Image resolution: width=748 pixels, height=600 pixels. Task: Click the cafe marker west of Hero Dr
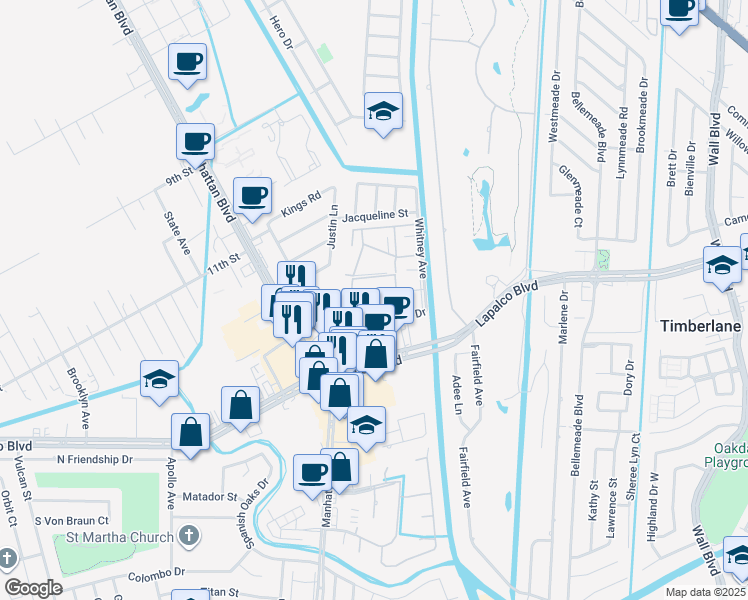coord(188,63)
